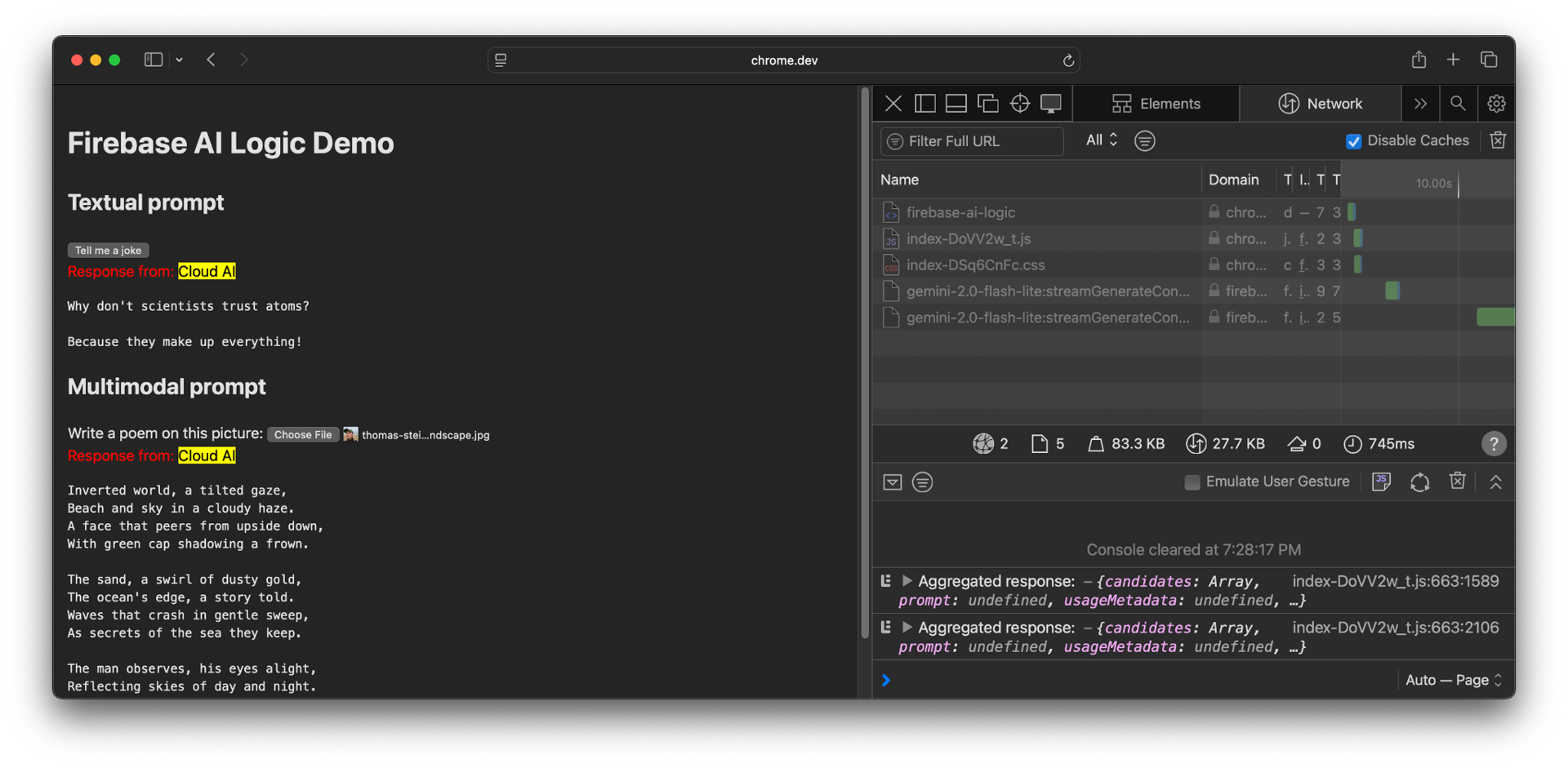Dock the Web Inspector to the side
The width and height of the screenshot is (1568, 768).
pyautogui.click(x=924, y=104)
